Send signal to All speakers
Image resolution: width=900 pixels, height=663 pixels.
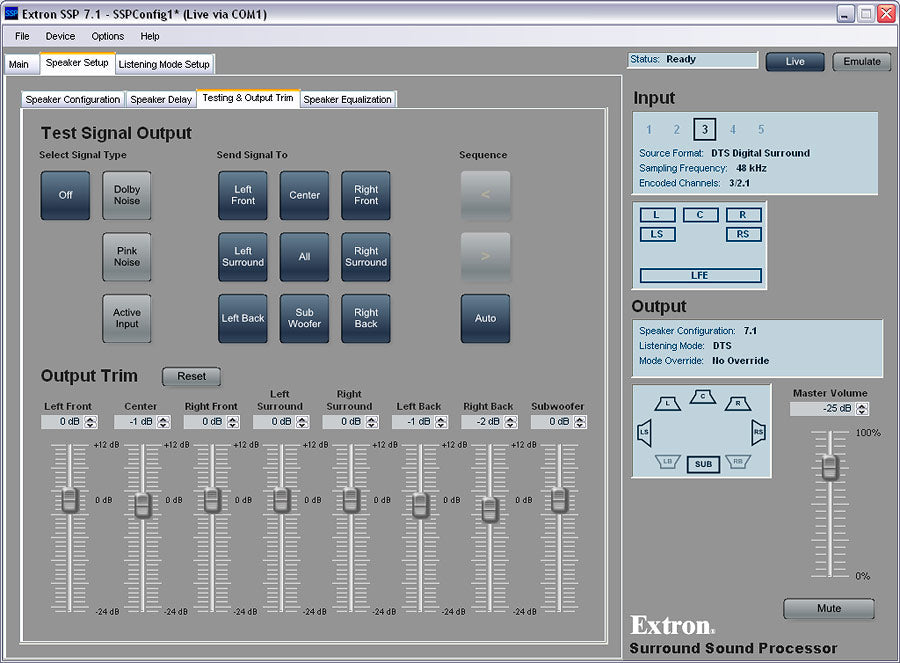pos(304,257)
